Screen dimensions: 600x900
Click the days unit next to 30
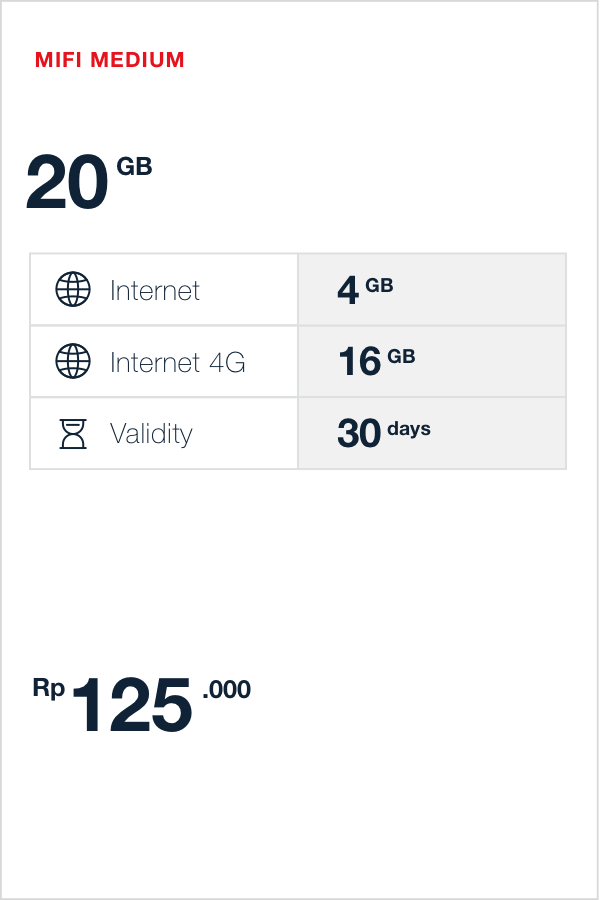point(409,429)
